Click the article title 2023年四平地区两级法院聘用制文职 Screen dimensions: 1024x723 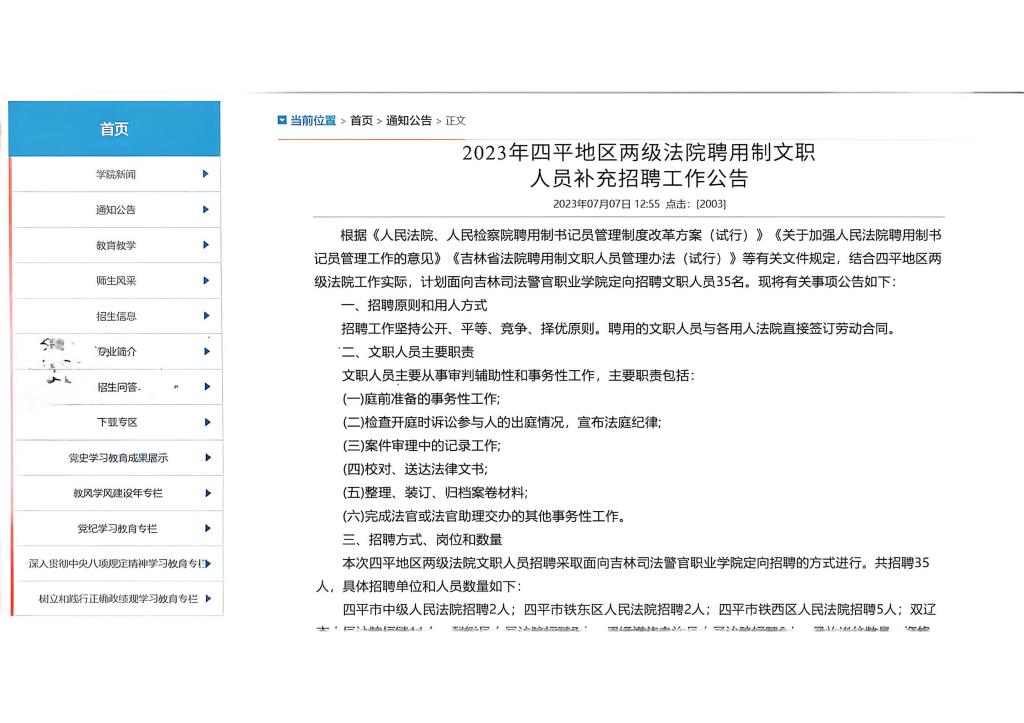[639, 153]
